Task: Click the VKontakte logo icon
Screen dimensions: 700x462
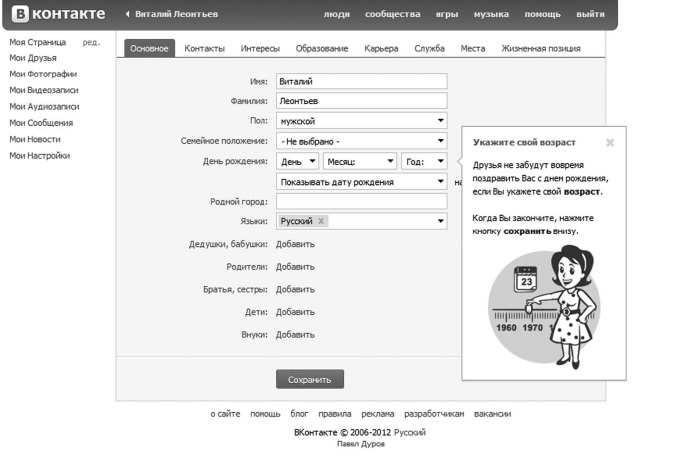Action: pos(19,15)
